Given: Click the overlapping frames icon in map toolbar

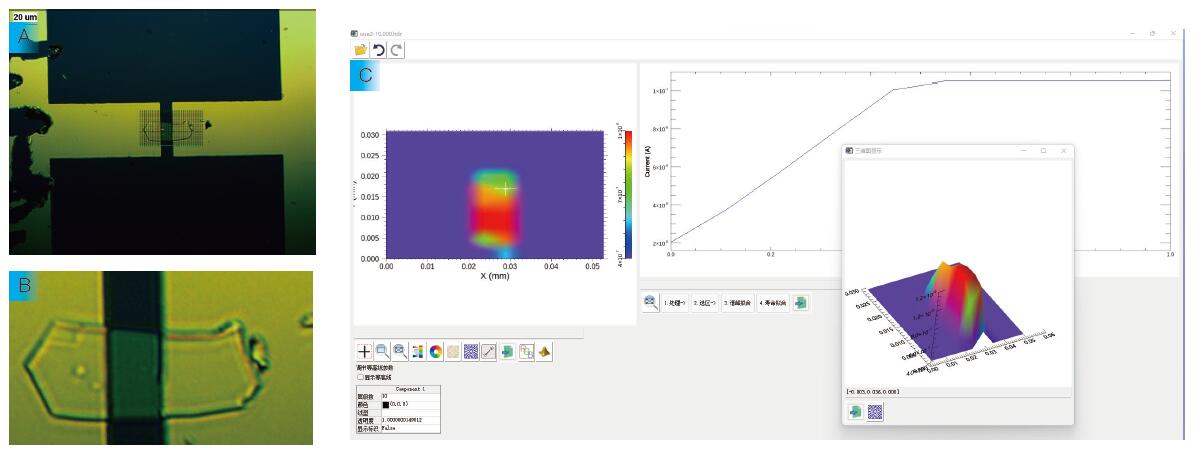Looking at the screenshot, I should pyautogui.click(x=526, y=352).
